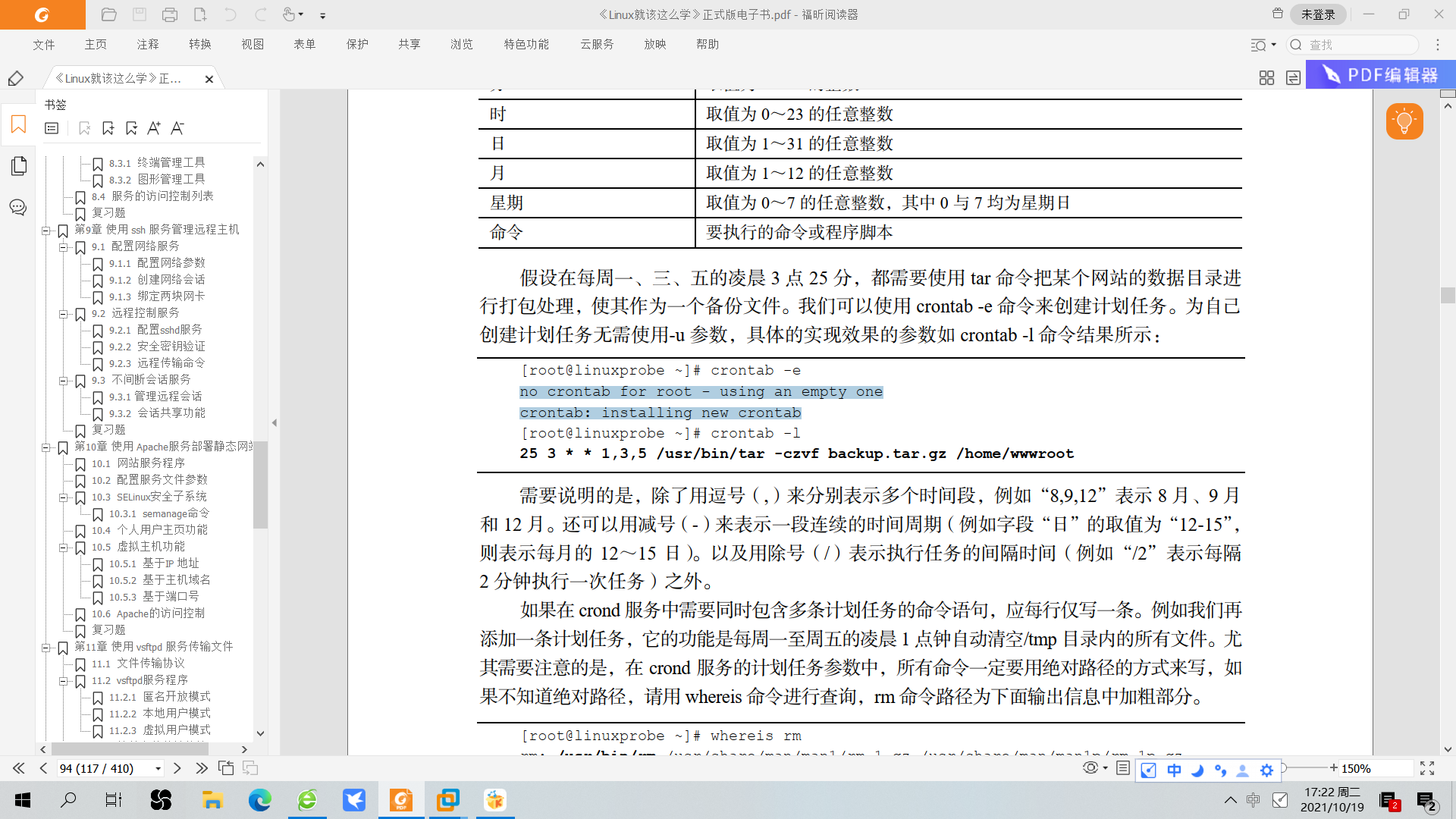
Task: Select bookmark 9.2.2 安全密钥验证
Action: point(157,347)
